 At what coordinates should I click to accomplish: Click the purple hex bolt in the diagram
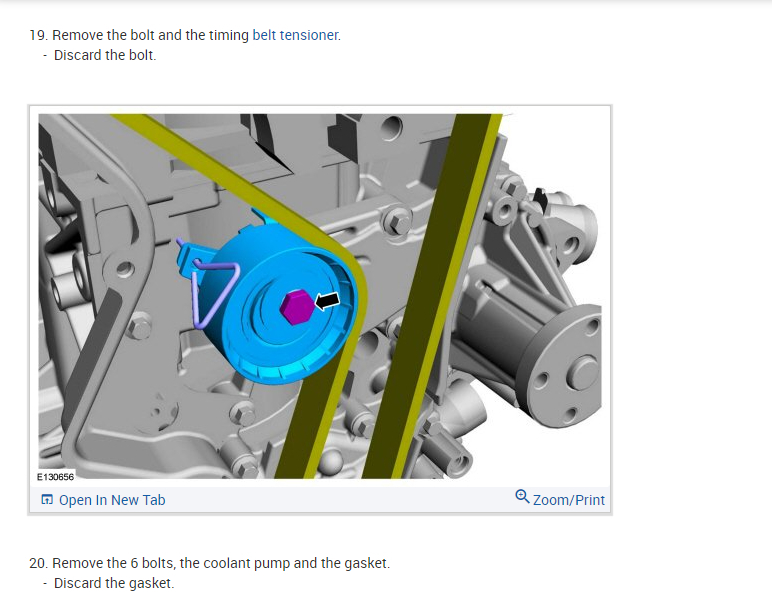coord(296,307)
